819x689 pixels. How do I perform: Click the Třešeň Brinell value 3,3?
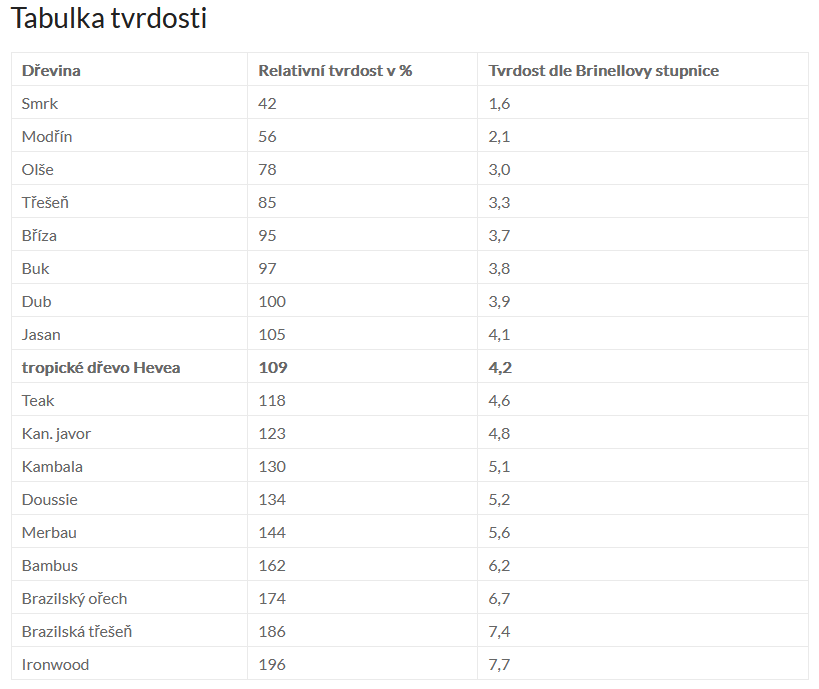499,202
